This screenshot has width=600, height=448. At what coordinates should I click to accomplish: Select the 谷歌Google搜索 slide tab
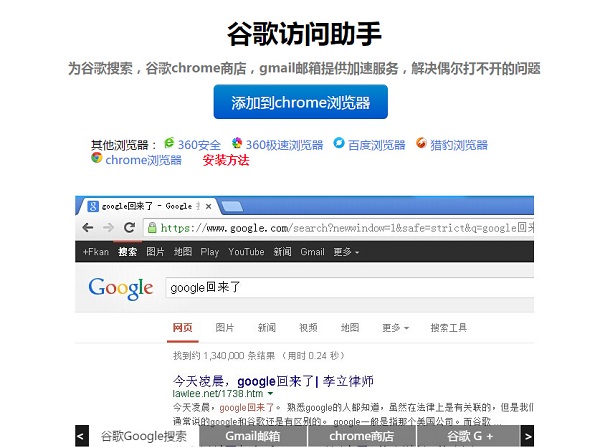click(x=144, y=436)
